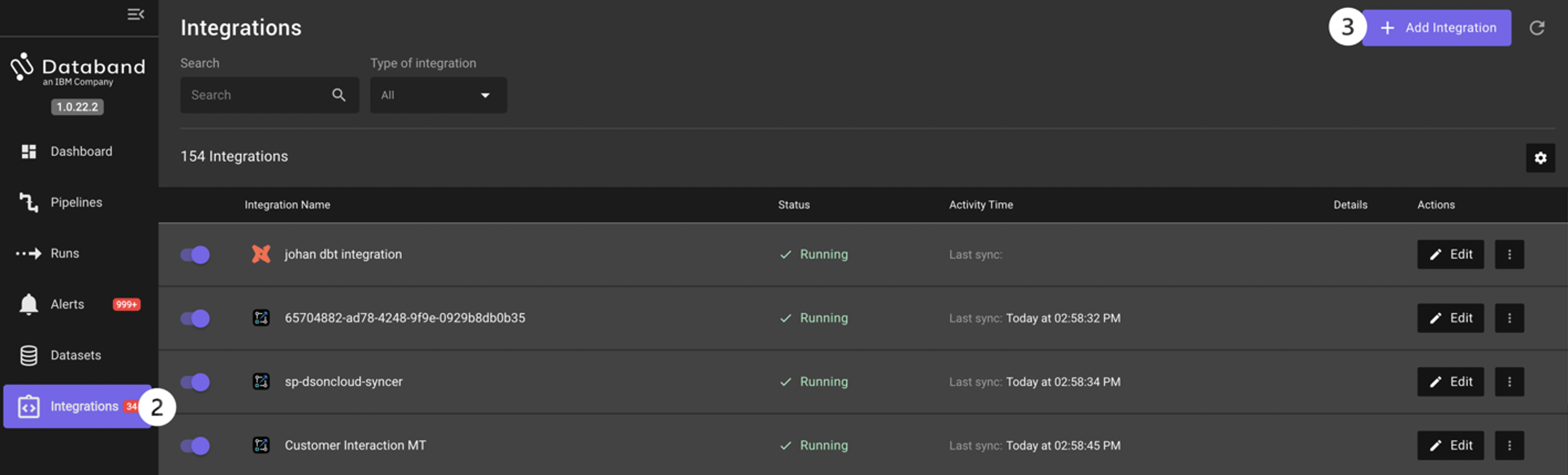1568x475 pixels.
Task: Click the Datasets database icon
Action: [x=28, y=356]
